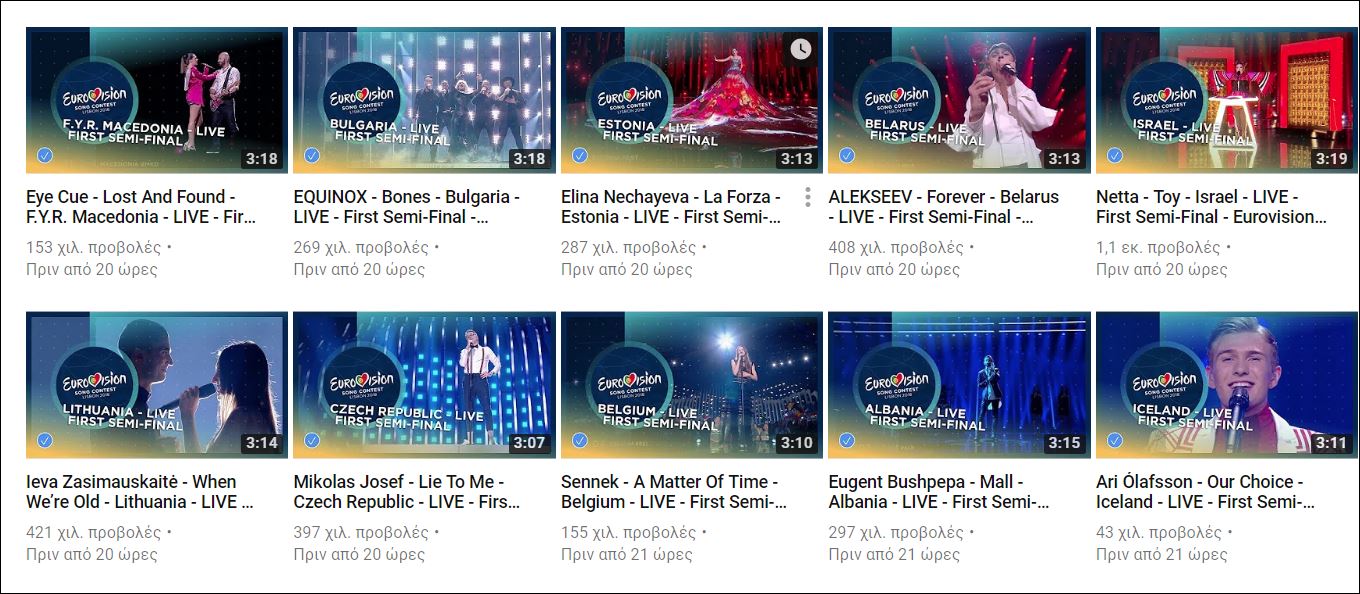This screenshot has width=1360, height=594.
Task: Open Eugent Bushpepa - Mall - Albania title
Action: tap(939, 491)
